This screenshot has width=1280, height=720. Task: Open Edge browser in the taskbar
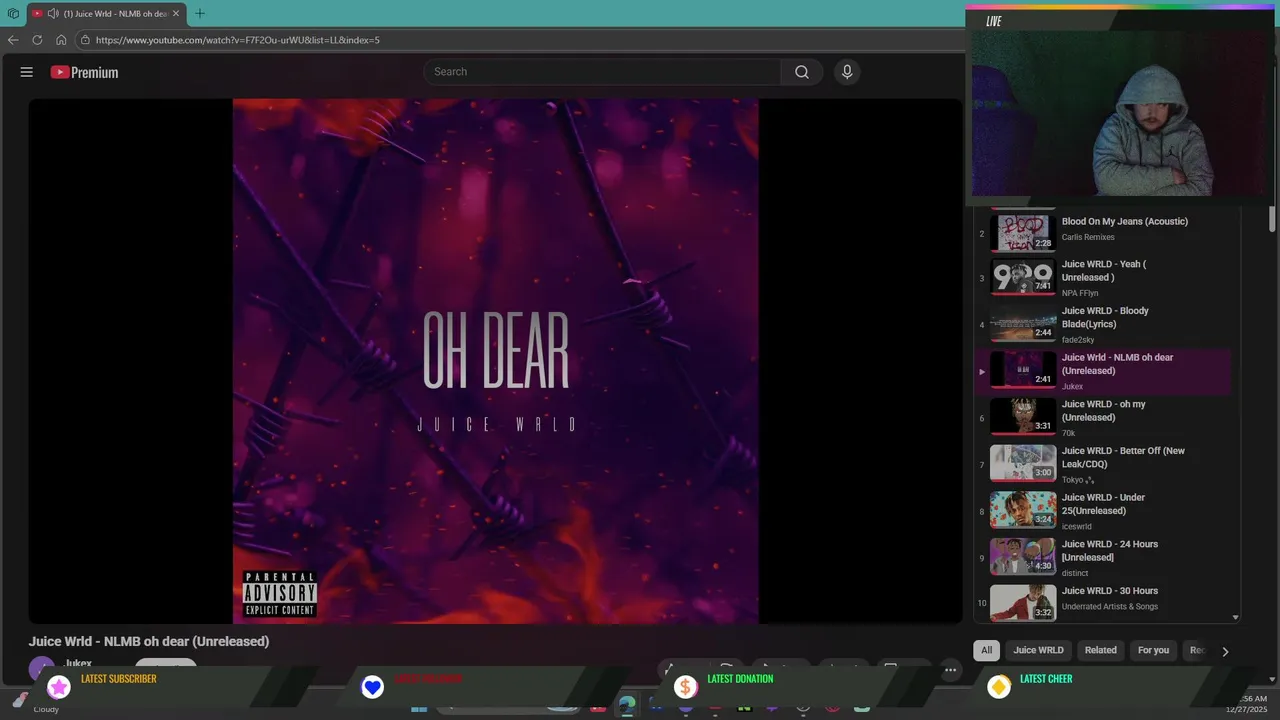(627, 706)
